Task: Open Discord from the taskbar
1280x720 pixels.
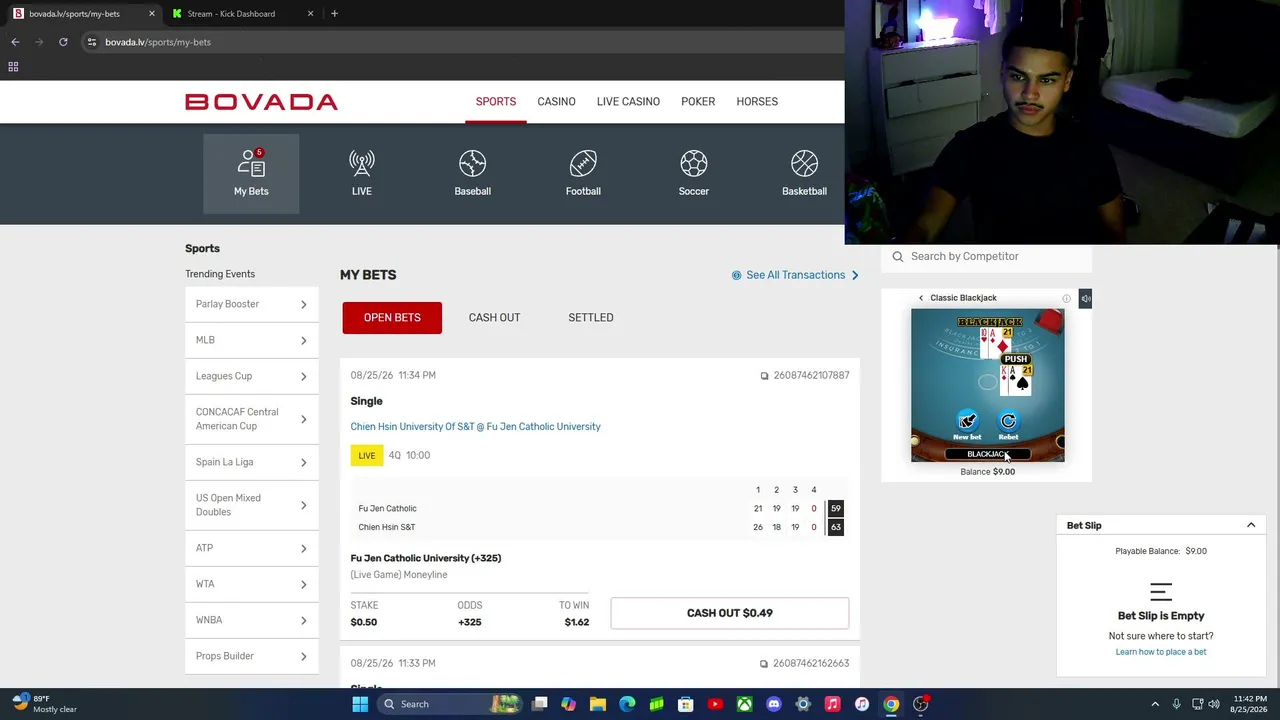Action: 773,704
